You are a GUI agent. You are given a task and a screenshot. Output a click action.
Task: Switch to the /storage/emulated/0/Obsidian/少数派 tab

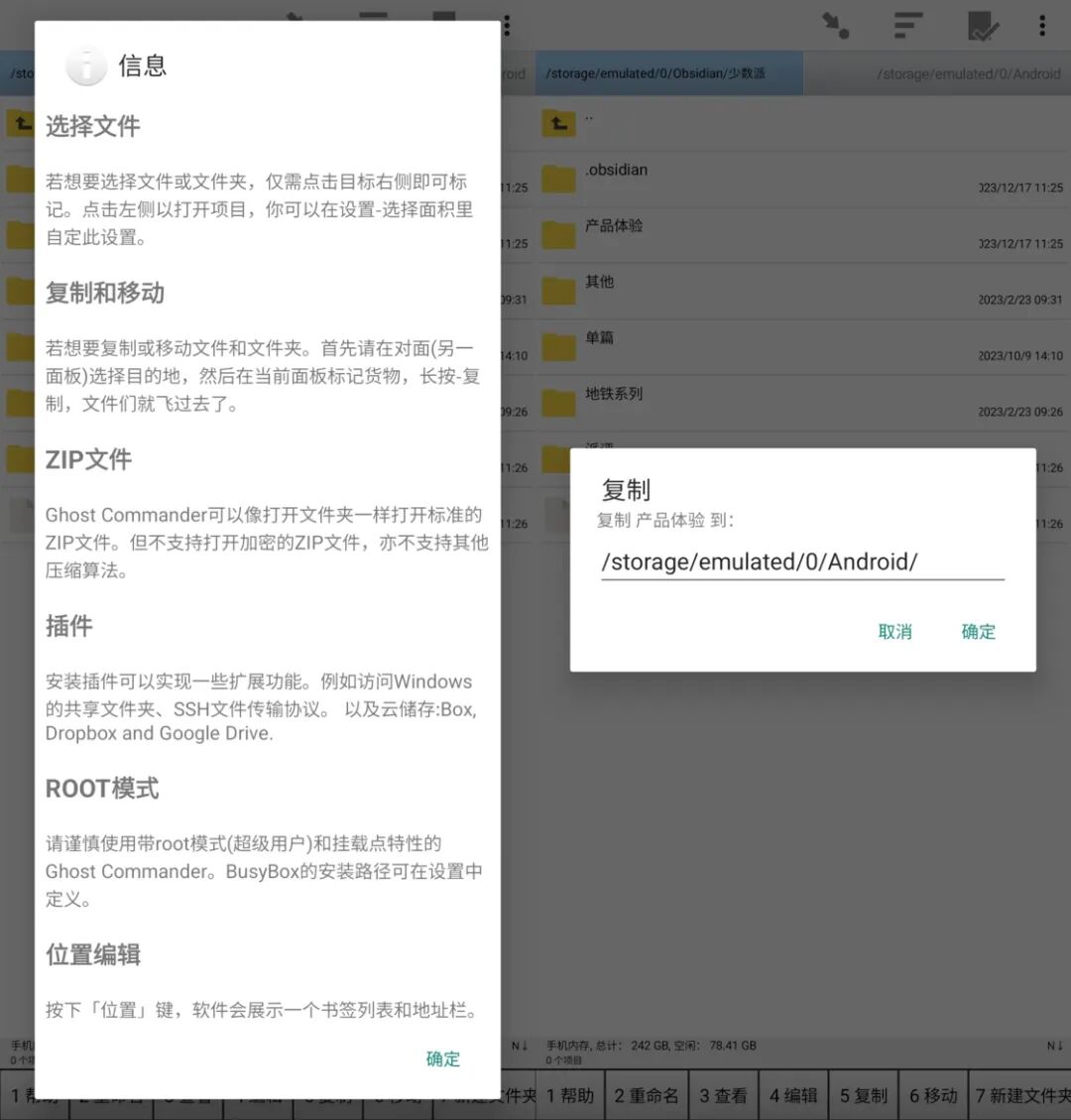coord(669,72)
